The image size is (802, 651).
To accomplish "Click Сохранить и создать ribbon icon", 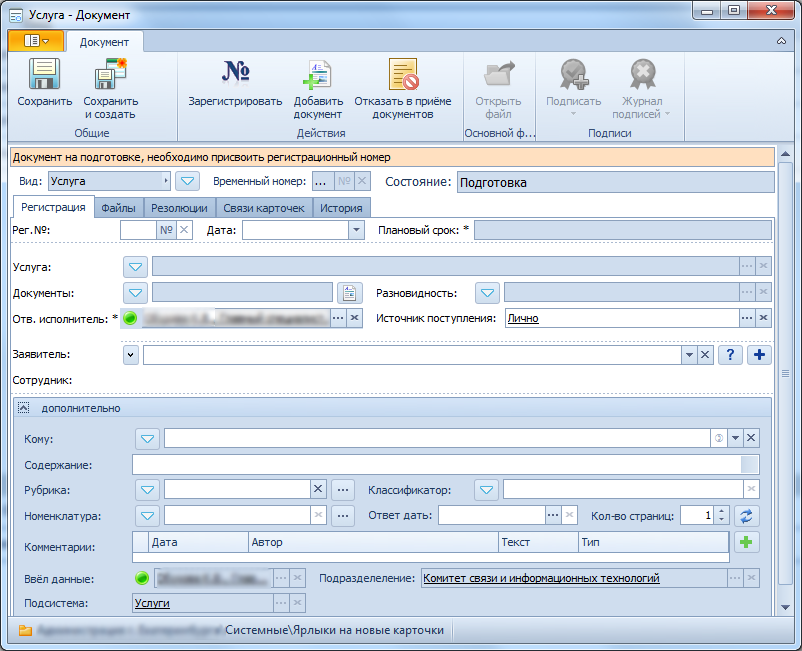I will (110, 74).
